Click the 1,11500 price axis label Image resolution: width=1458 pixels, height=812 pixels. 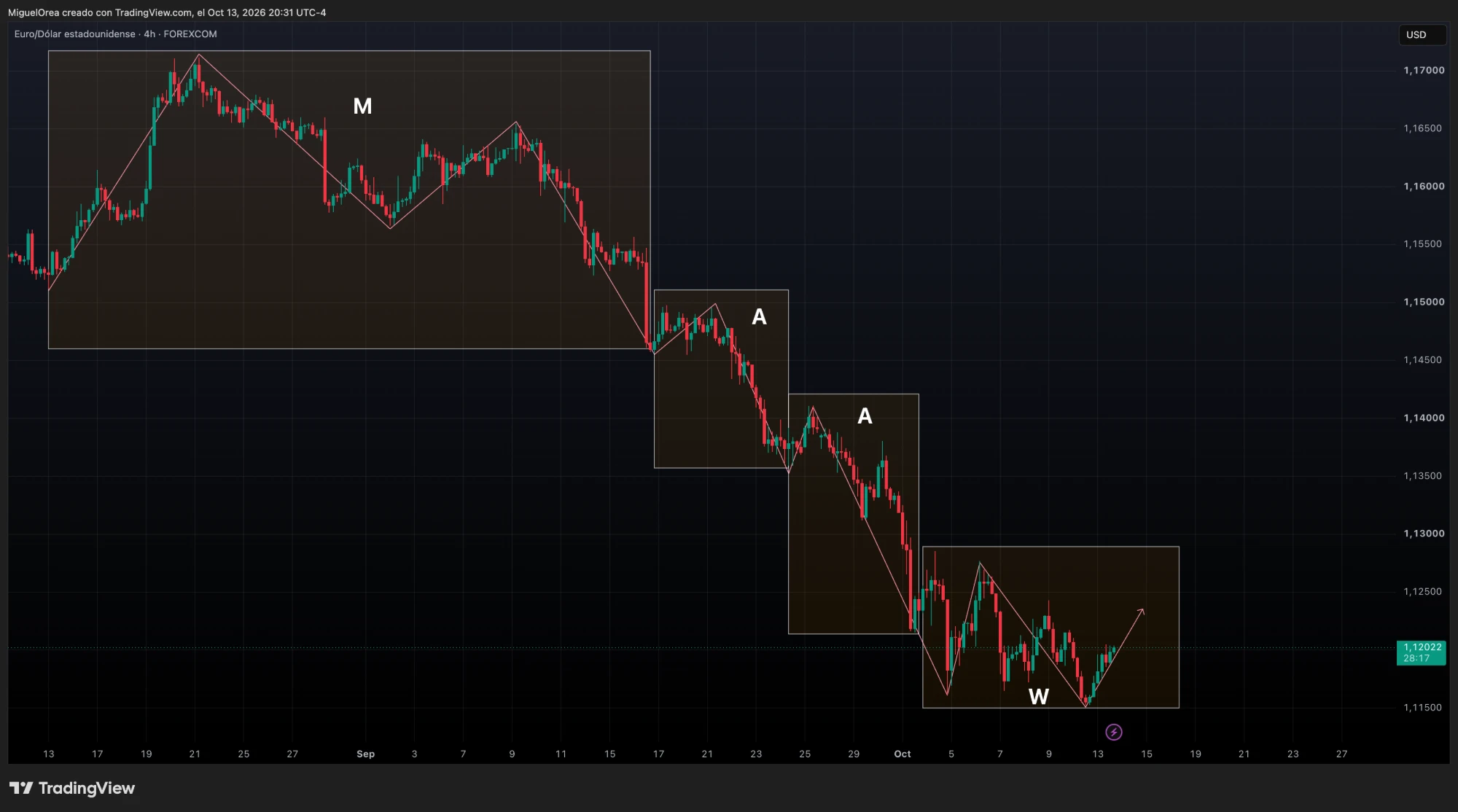[1422, 708]
